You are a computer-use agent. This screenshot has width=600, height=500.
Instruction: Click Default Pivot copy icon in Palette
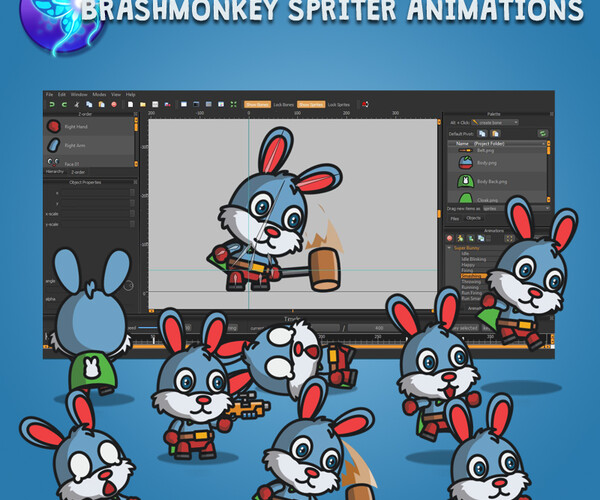pos(483,134)
